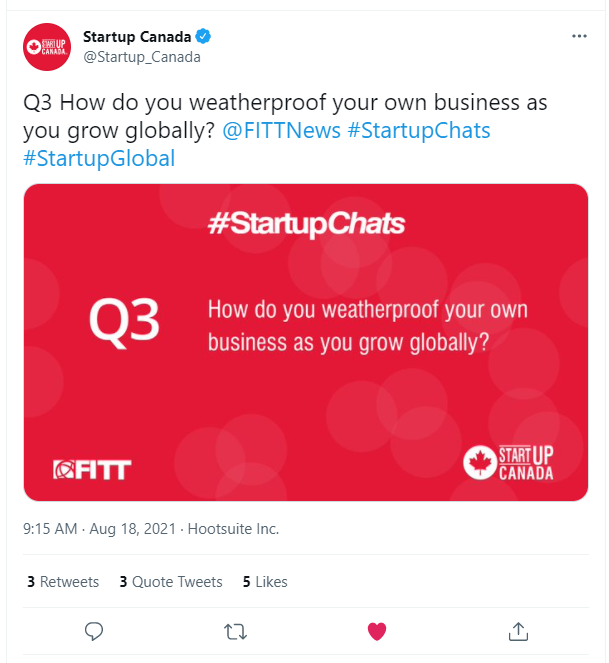609x663 pixels.
Task: Toggle the red heart like button
Action: click(377, 631)
